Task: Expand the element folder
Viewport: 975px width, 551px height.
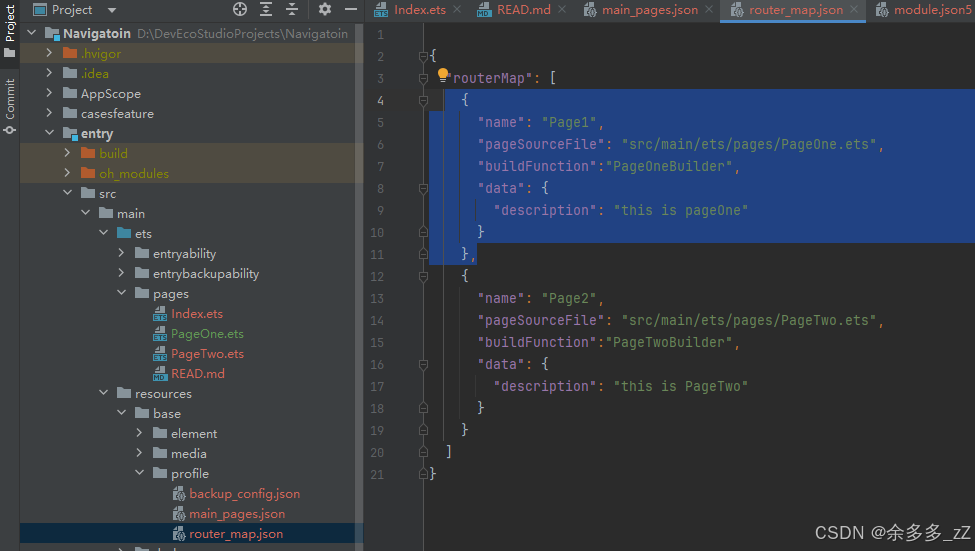Action: [139, 432]
